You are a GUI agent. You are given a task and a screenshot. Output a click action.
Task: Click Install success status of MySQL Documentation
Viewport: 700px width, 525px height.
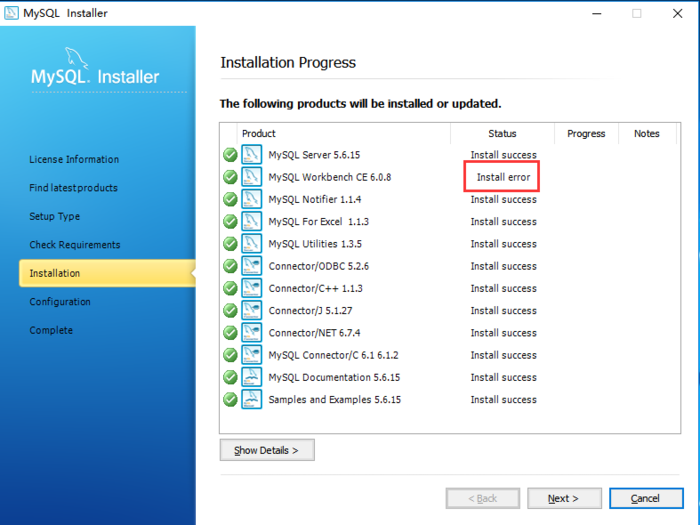[504, 378]
